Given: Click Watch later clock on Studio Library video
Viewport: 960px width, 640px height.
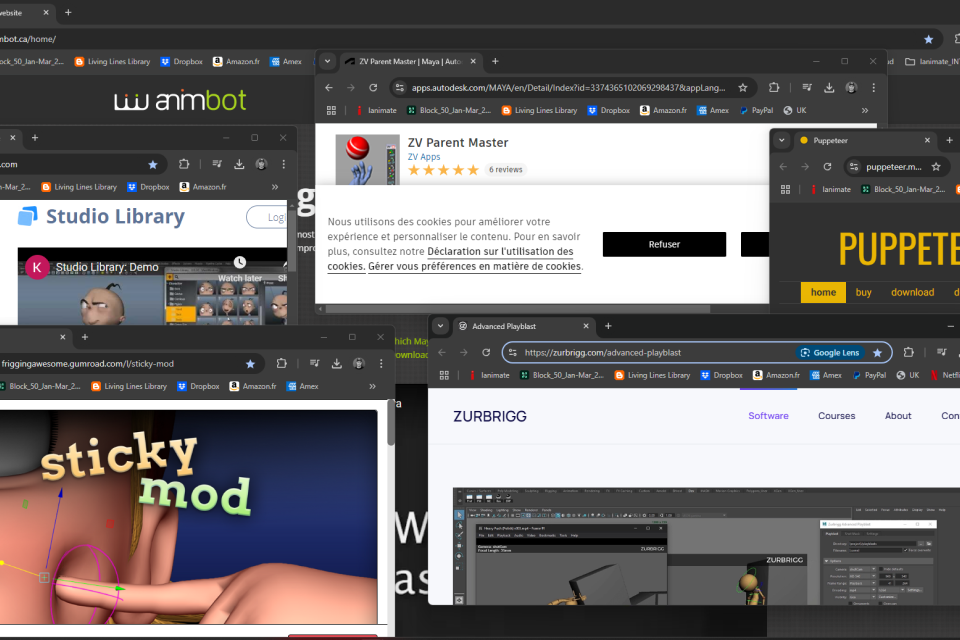Looking at the screenshot, I should [x=240, y=262].
